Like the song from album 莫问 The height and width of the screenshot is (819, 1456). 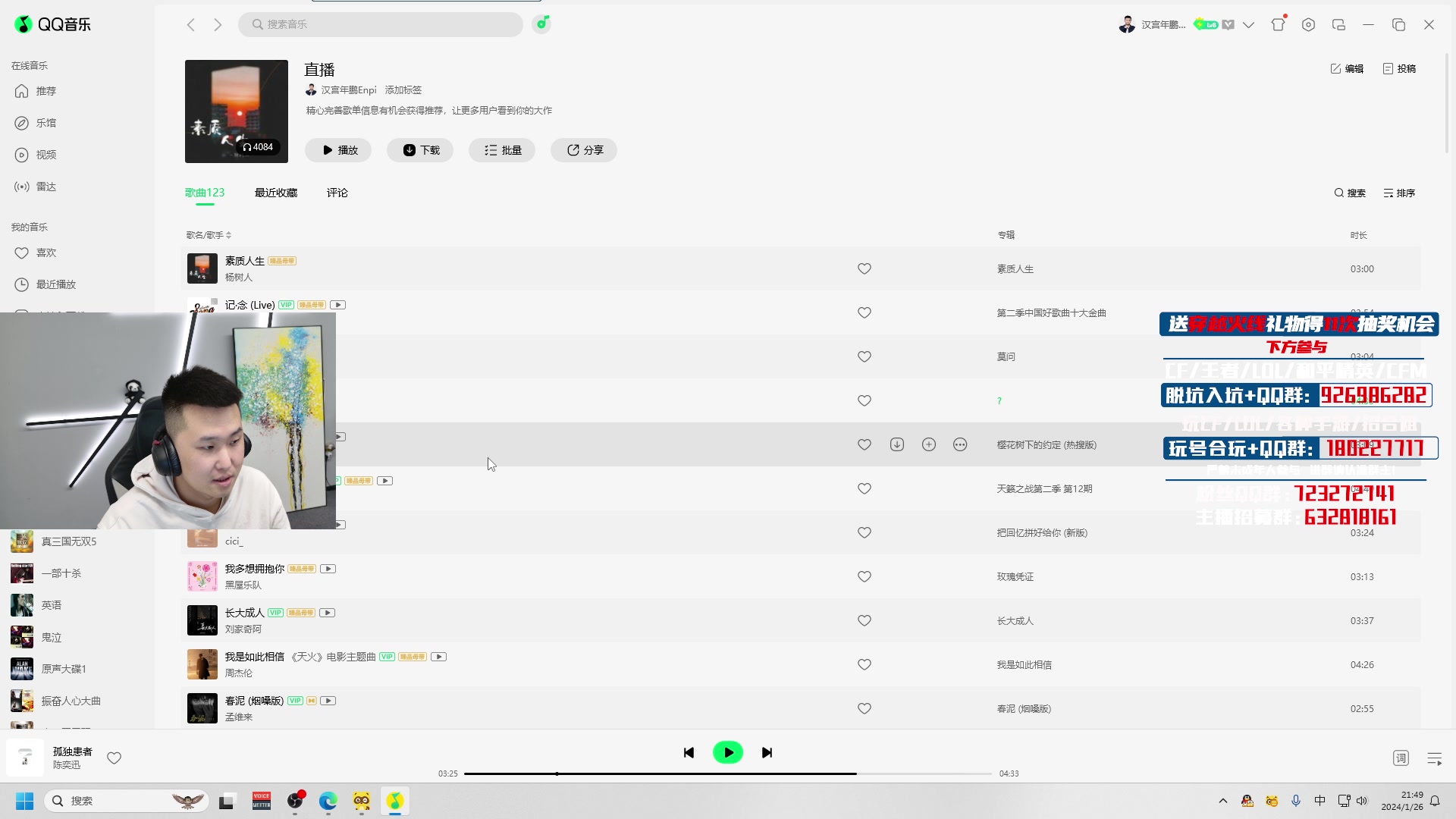point(864,356)
